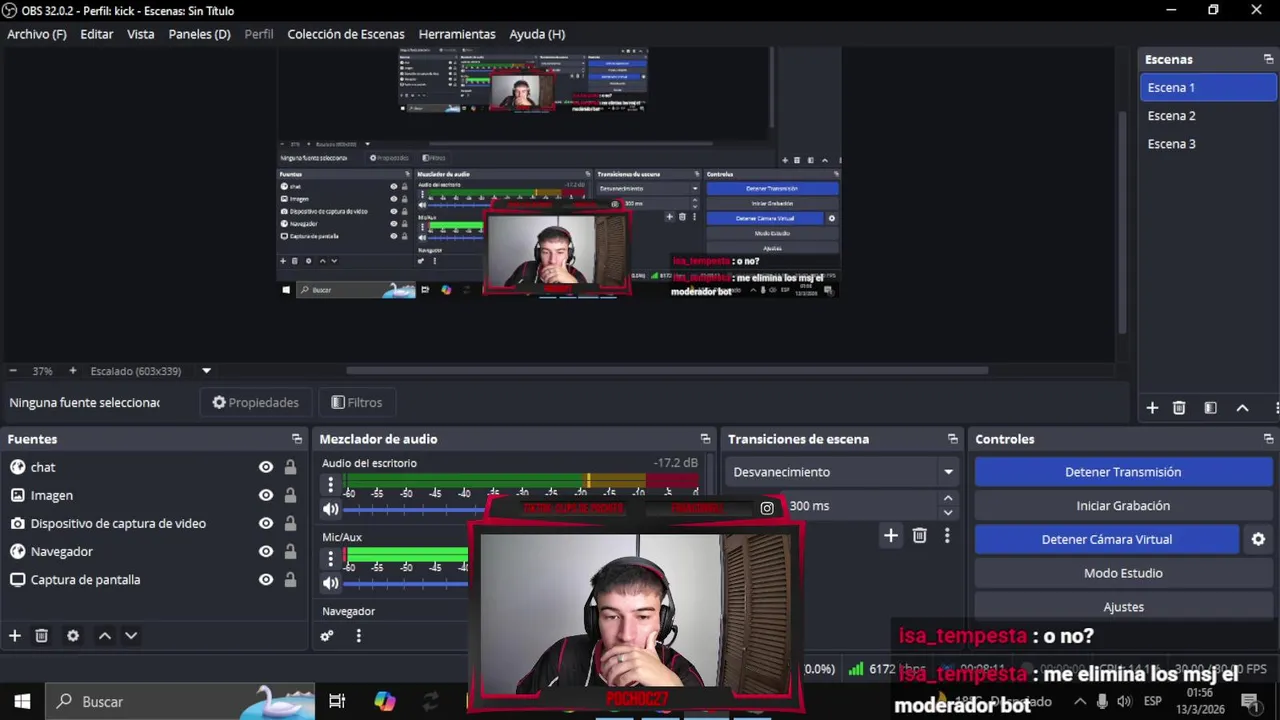Zoom in preview with plus icon

[x=72, y=371]
